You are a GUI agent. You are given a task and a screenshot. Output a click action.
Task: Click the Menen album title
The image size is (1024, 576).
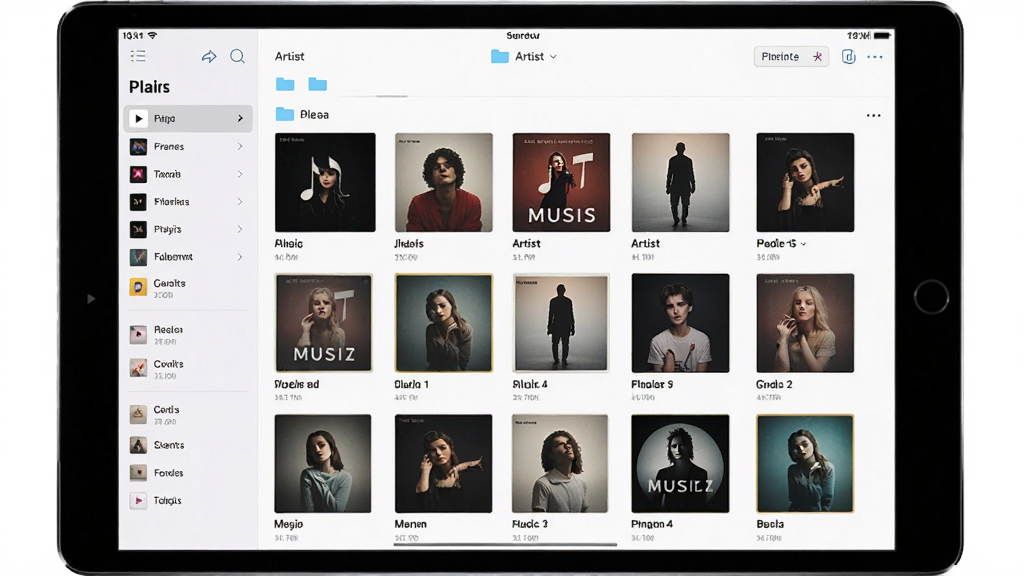(411, 524)
